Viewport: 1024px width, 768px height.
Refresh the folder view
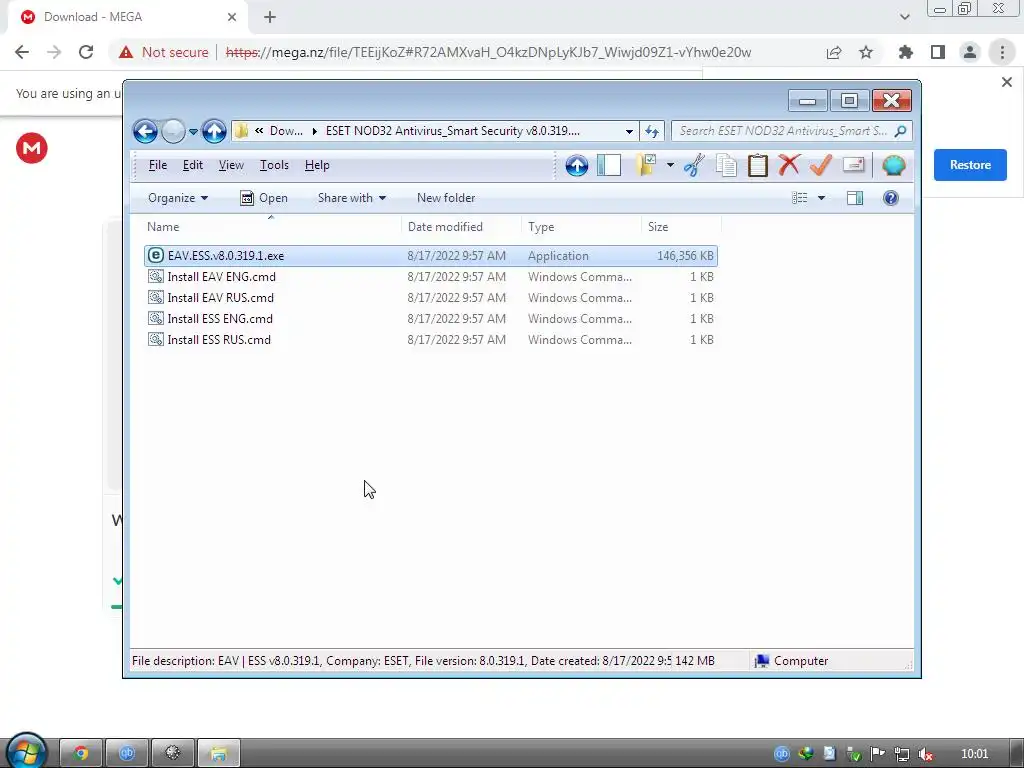[652, 131]
